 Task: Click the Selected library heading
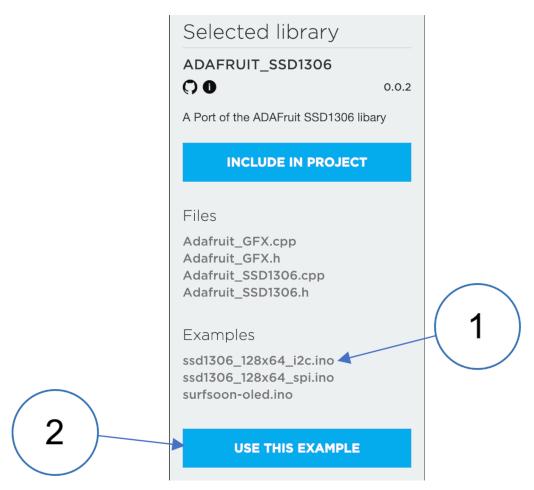coord(261,32)
